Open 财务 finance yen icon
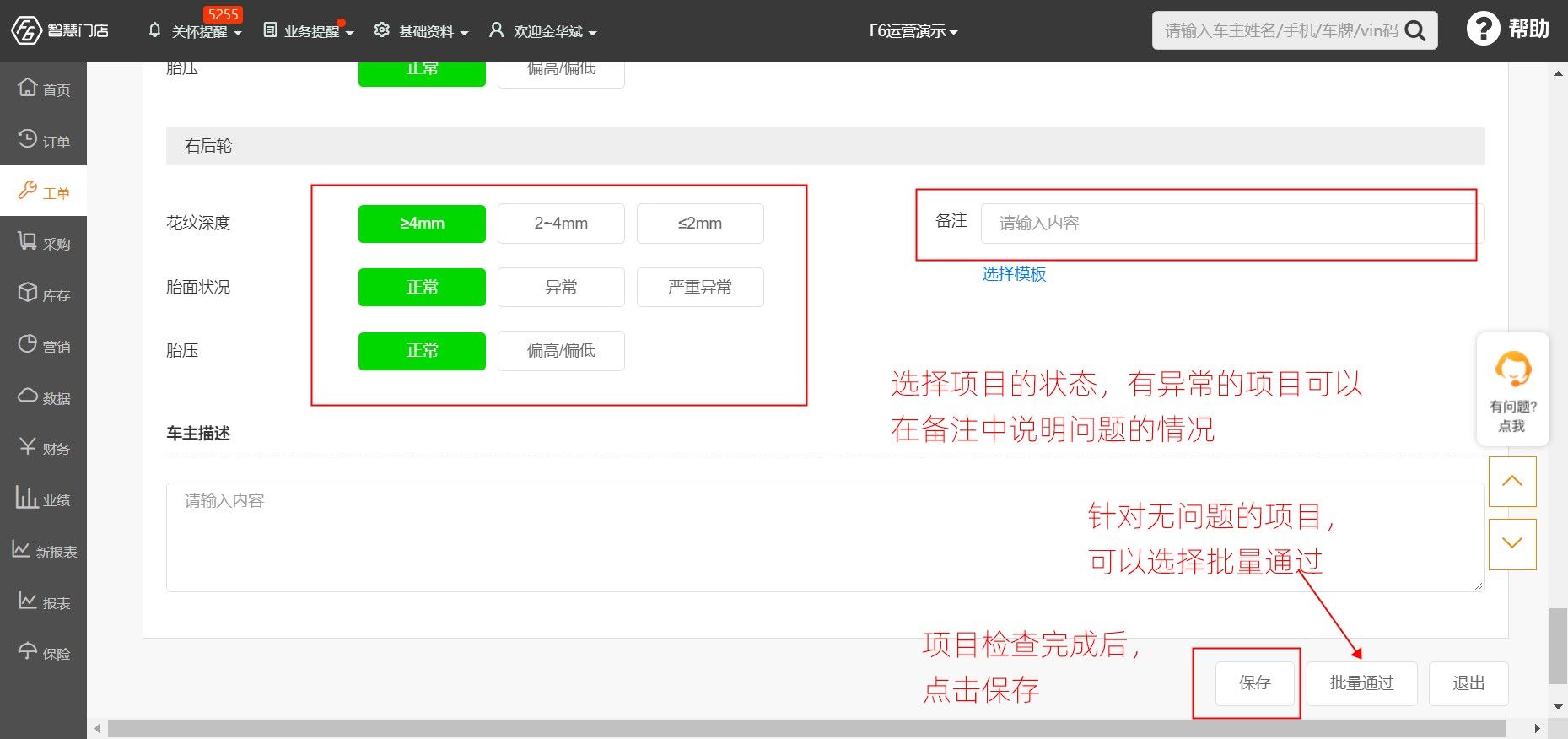The height and width of the screenshot is (739, 1568). 28,446
